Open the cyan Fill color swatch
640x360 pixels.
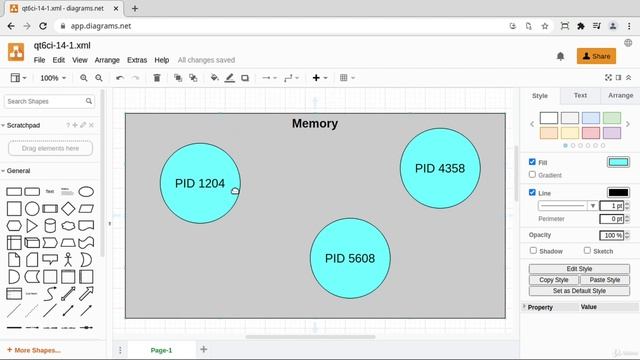(x=618, y=162)
